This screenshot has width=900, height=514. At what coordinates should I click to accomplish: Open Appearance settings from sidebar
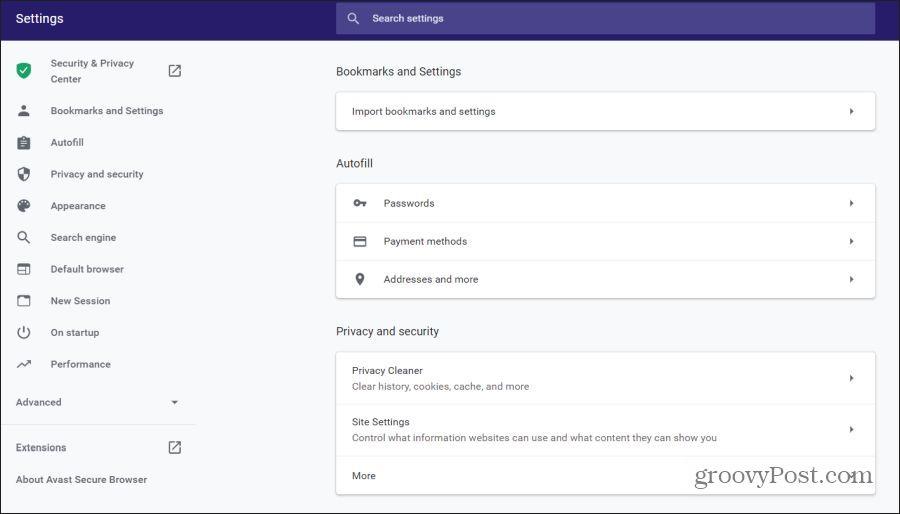[x=78, y=205]
